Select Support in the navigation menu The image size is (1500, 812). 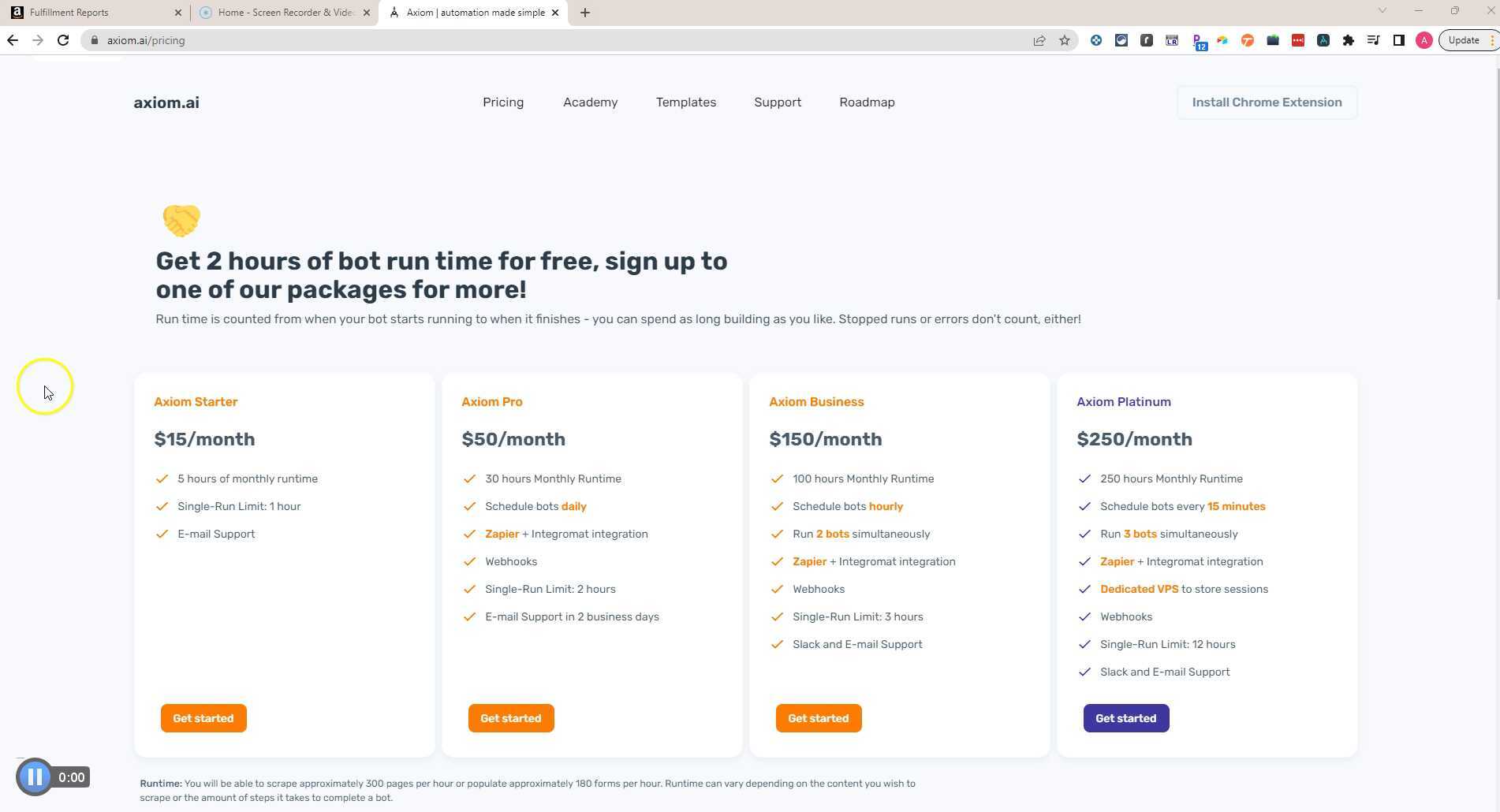(777, 102)
